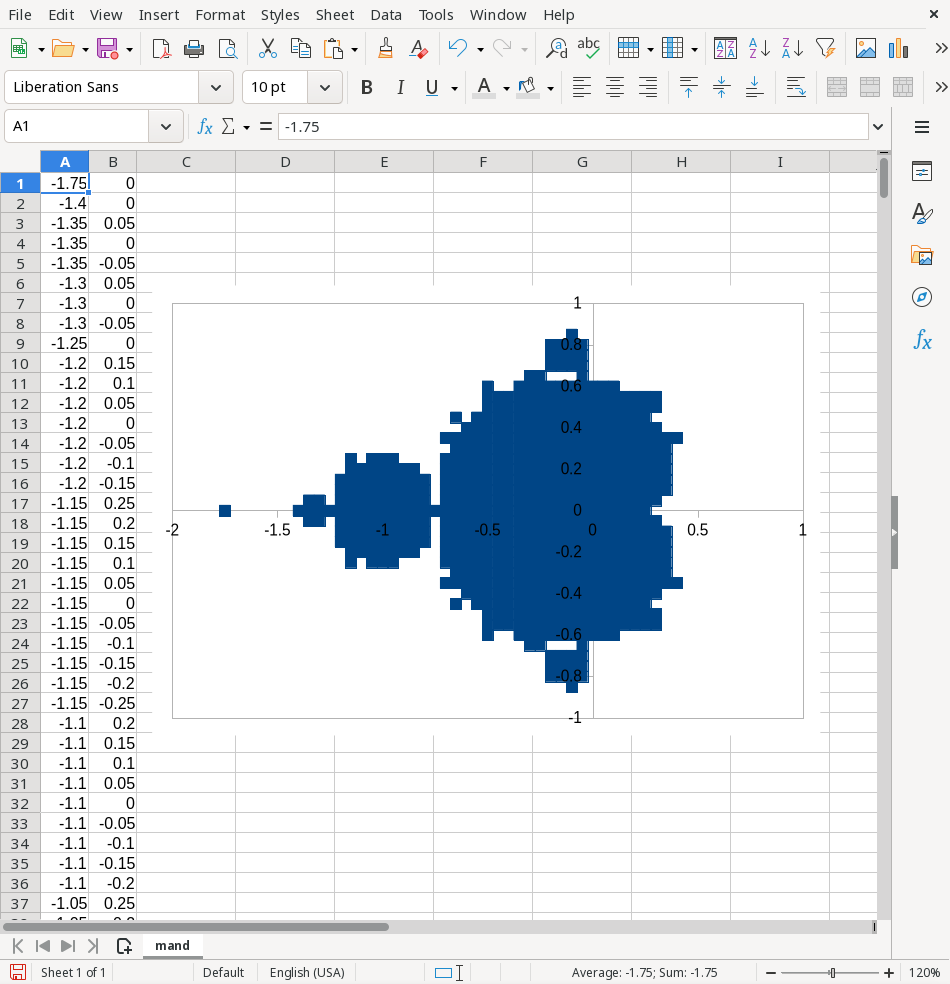950x984 pixels.
Task: Export directly as PDF
Action: click(x=161, y=48)
